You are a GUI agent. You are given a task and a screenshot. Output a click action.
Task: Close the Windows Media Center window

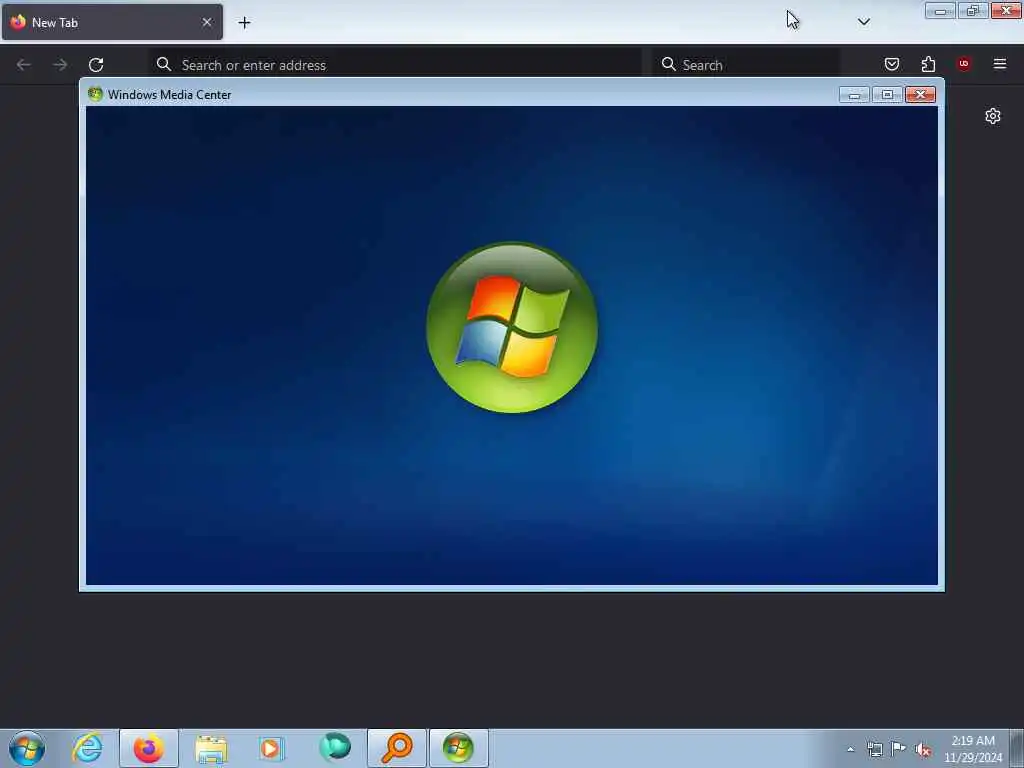click(x=920, y=95)
